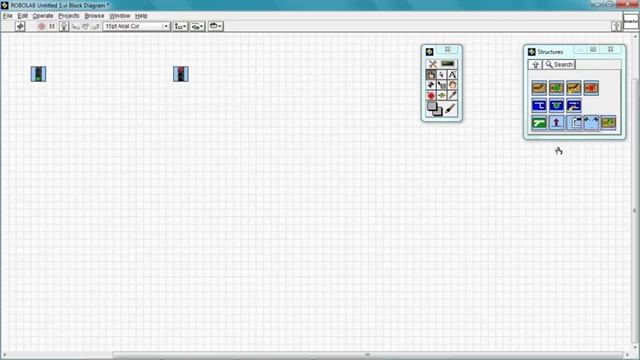Select the red traffic light end block

coord(181,74)
